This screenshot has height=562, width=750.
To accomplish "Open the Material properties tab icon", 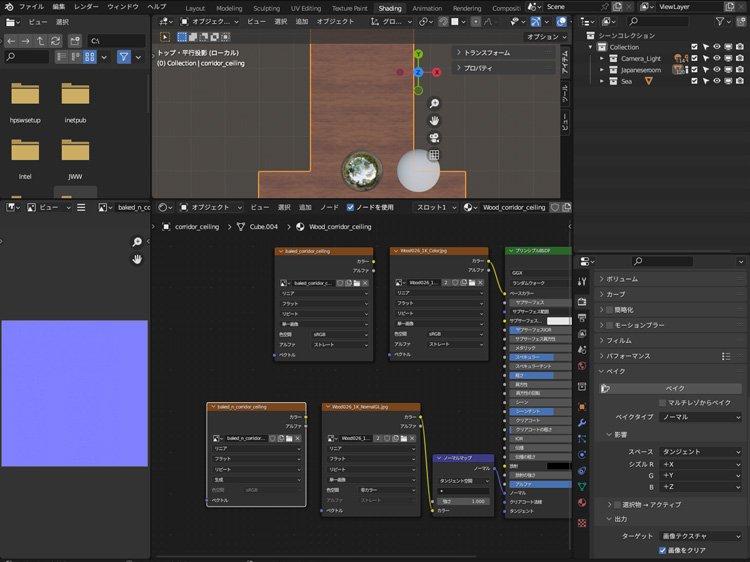I will pos(582,502).
